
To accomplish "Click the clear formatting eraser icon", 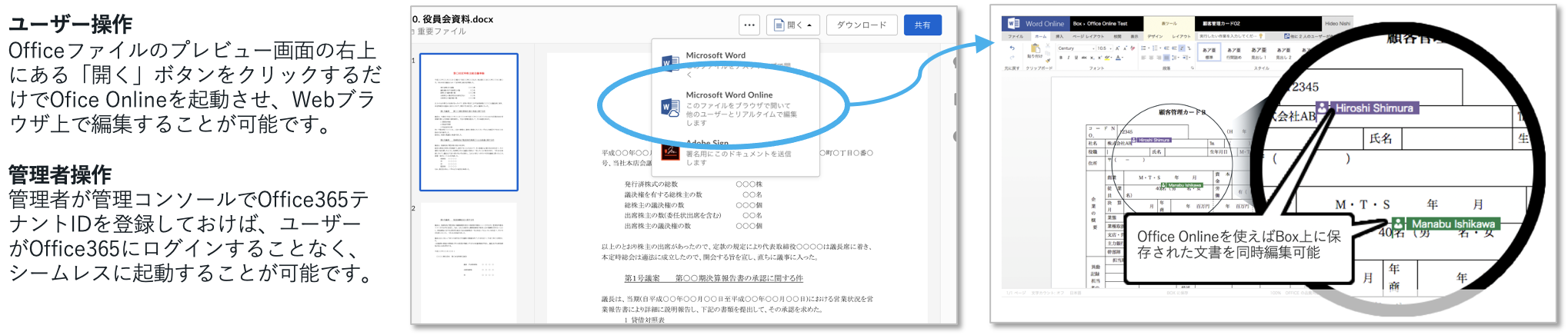I will pyautogui.click(x=1133, y=48).
